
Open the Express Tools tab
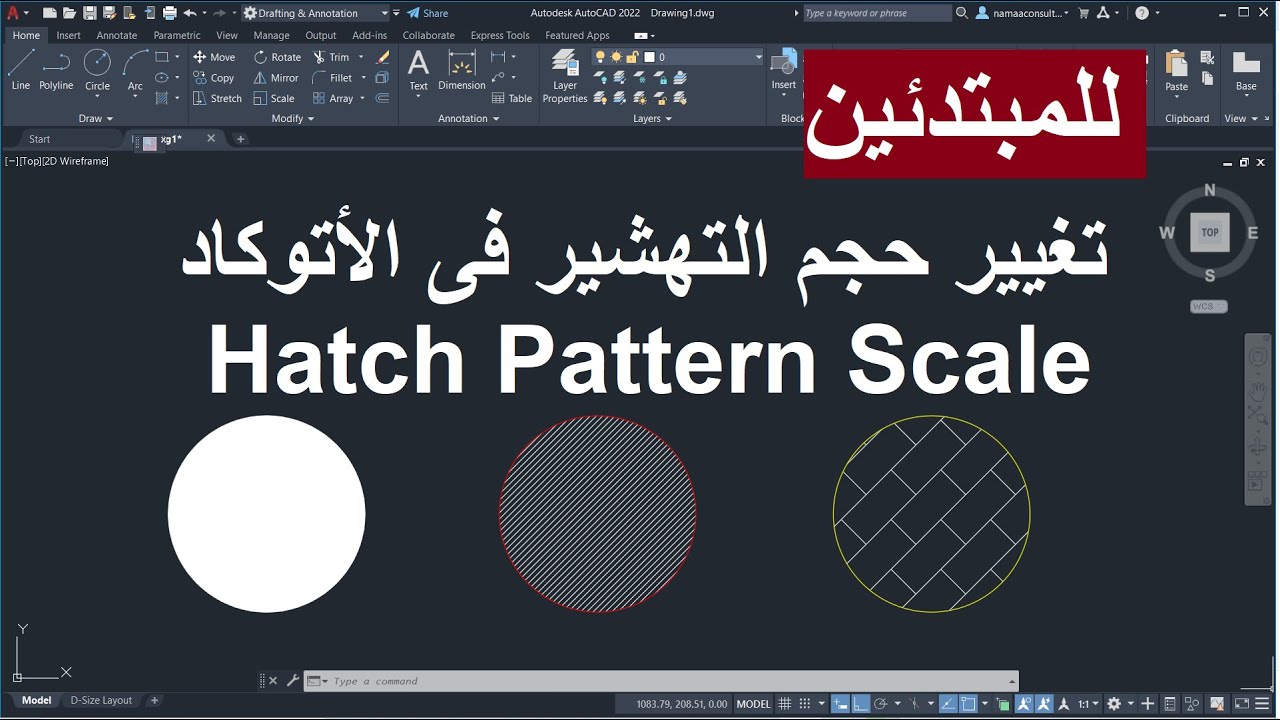point(500,35)
